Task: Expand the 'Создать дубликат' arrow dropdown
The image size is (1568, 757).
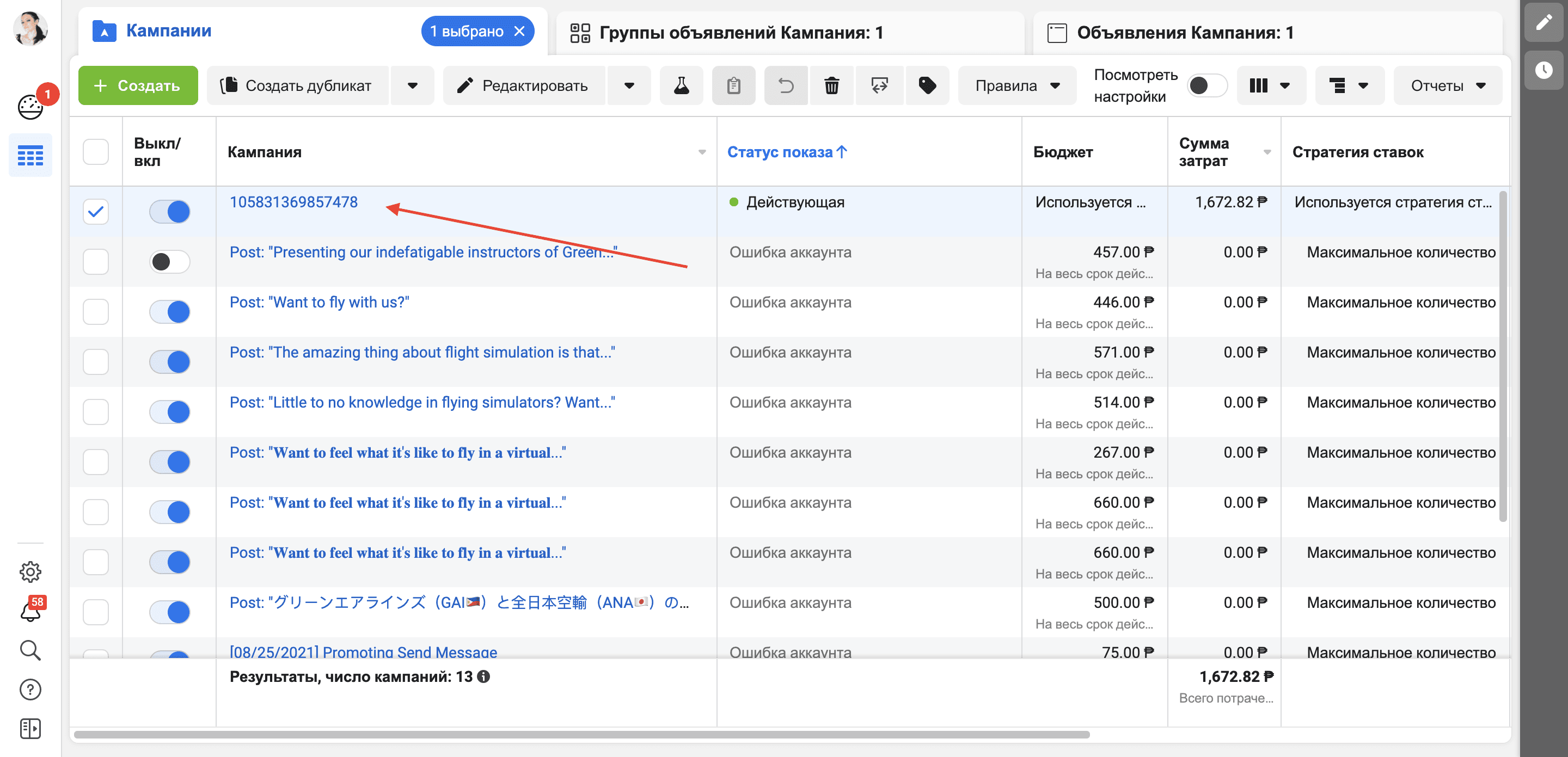Action: pyautogui.click(x=412, y=86)
